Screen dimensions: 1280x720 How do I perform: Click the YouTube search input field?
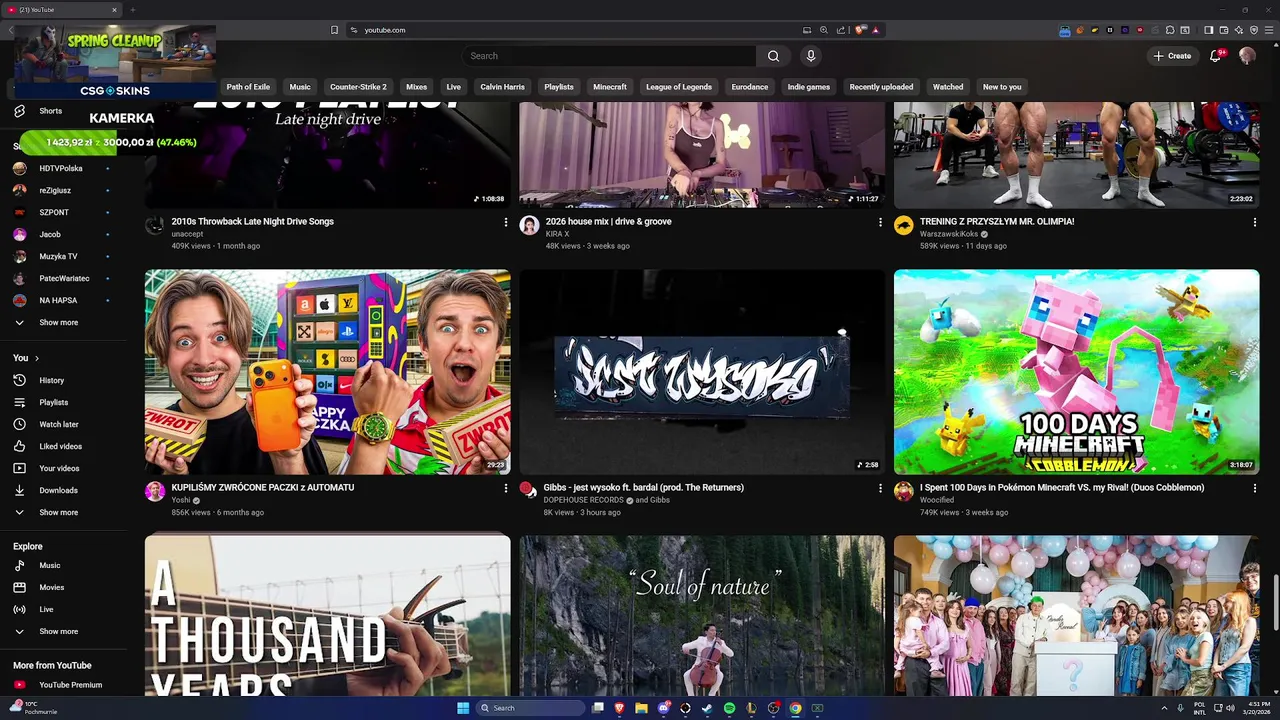click(x=608, y=56)
